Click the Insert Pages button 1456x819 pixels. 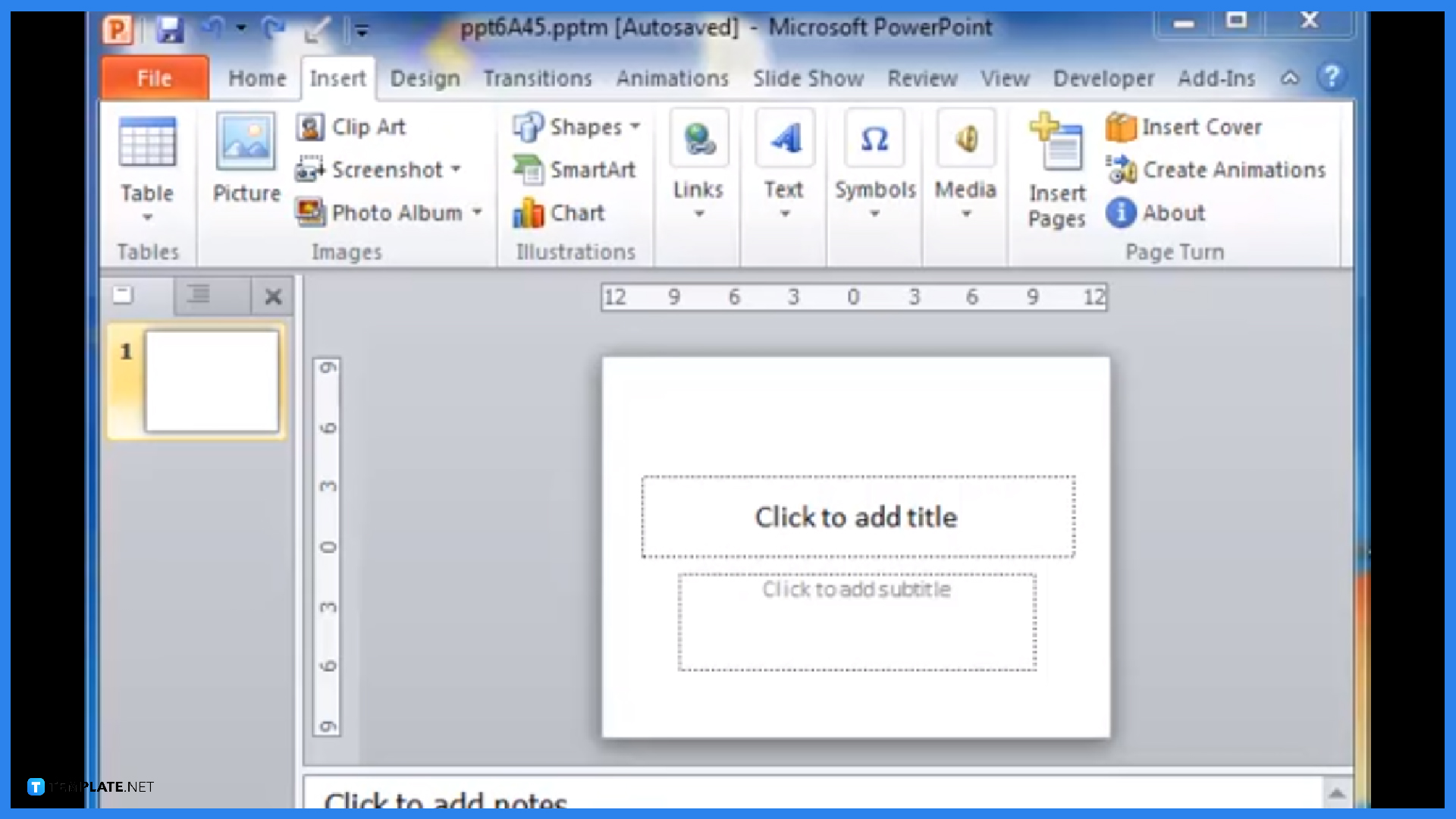pyautogui.click(x=1056, y=168)
